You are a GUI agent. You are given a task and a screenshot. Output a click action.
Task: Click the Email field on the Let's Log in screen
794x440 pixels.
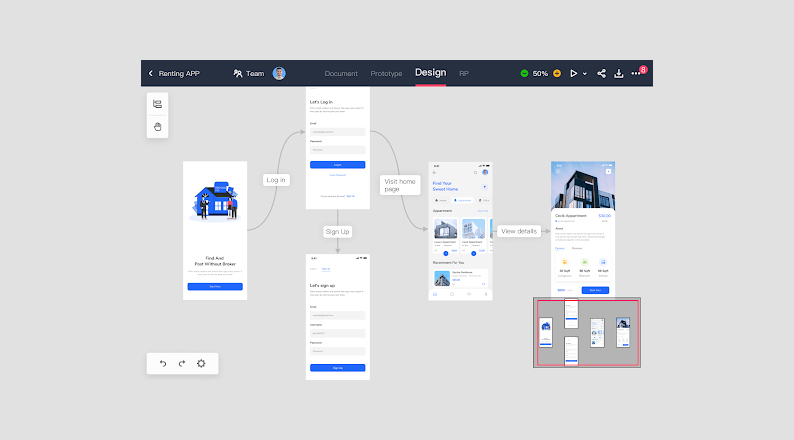click(x=337, y=132)
